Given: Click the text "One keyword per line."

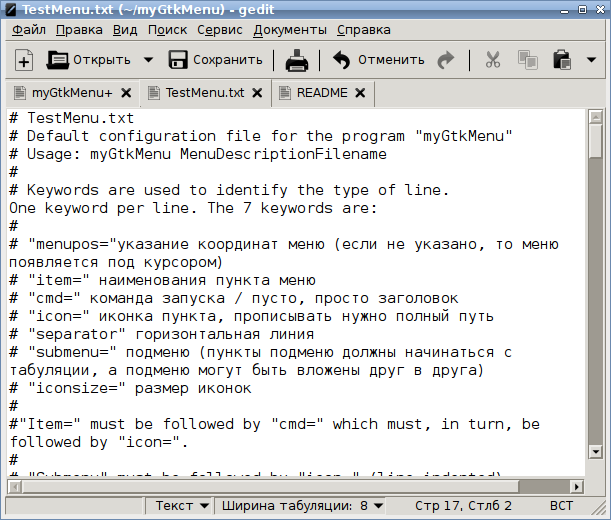Looking at the screenshot, I should point(103,209).
